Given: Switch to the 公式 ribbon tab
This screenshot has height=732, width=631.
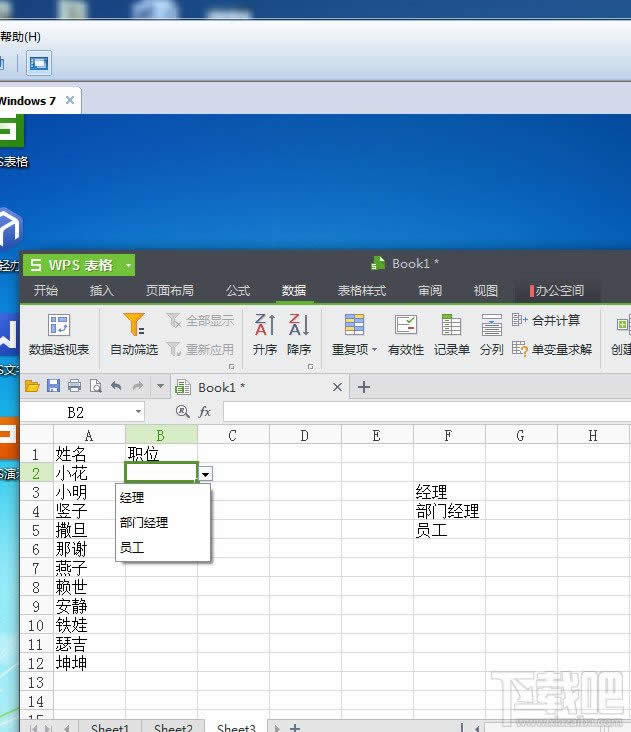Looking at the screenshot, I should pyautogui.click(x=238, y=290).
